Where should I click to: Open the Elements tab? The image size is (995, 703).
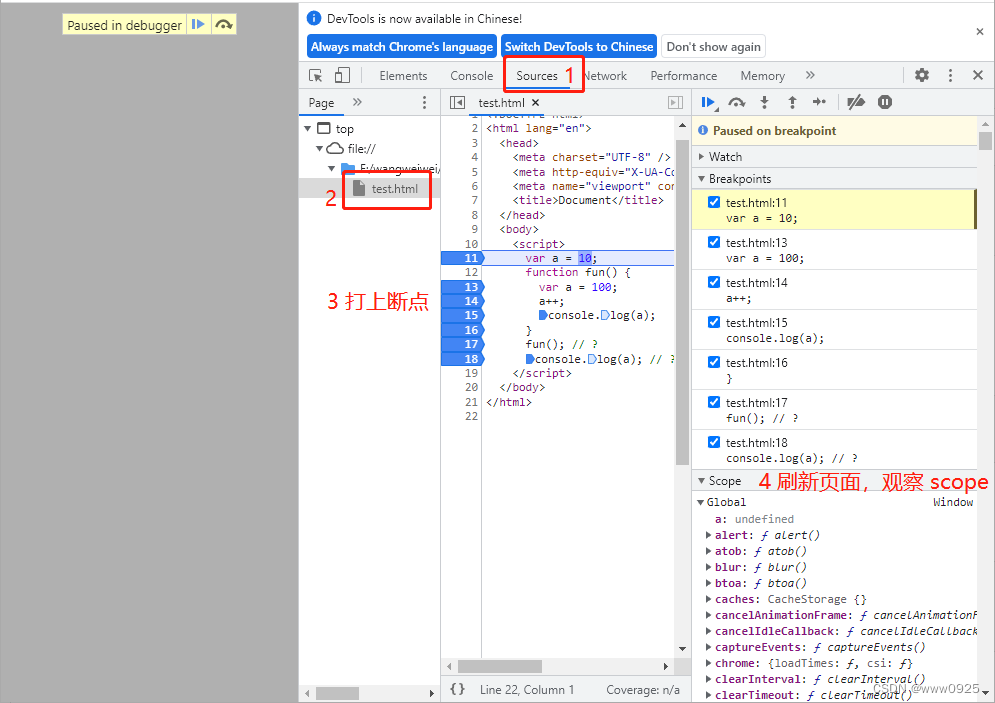pyautogui.click(x=403, y=76)
